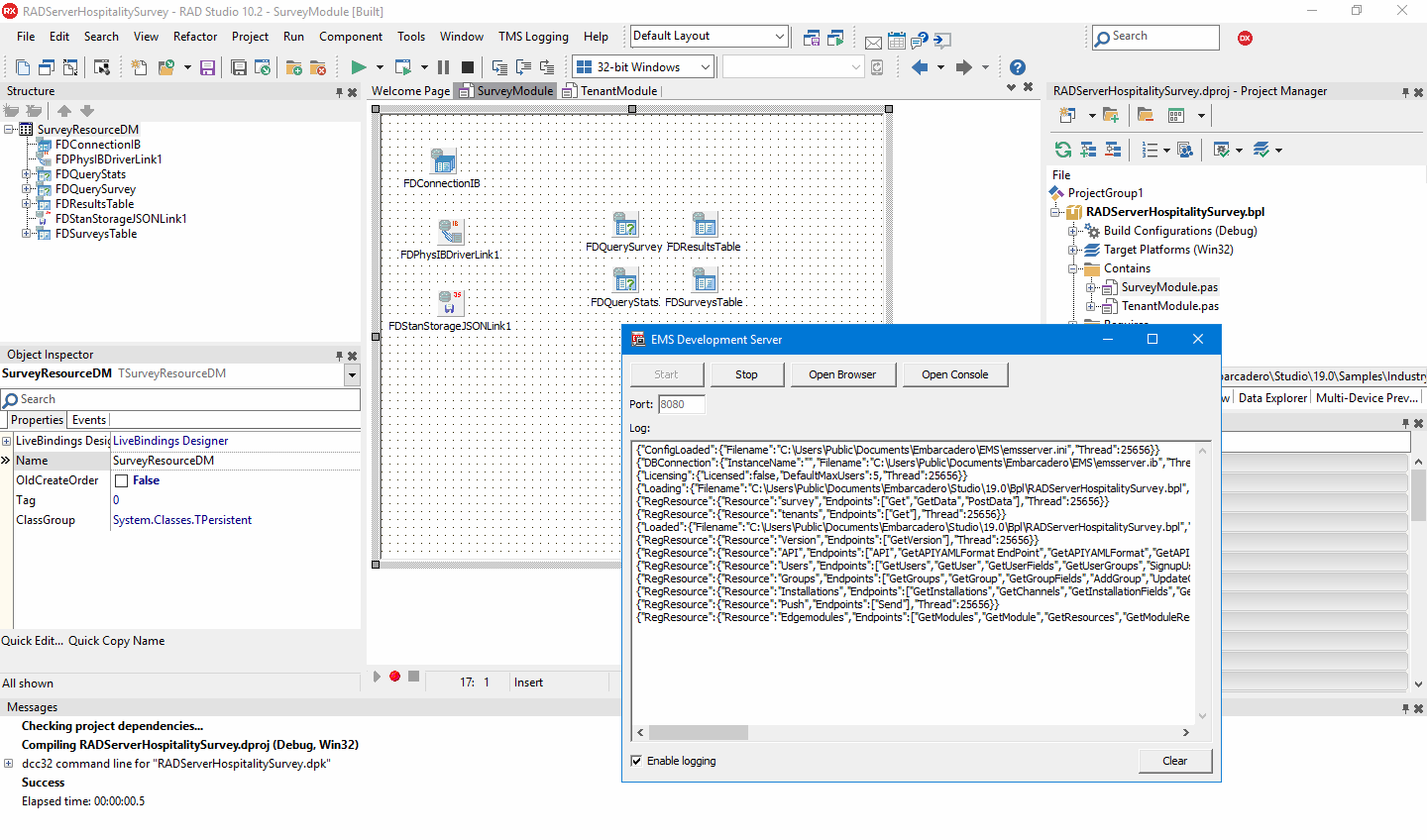This screenshot has width=1427, height=840.
Task: Select the FDResultsTable component on the designer
Action: point(705,224)
